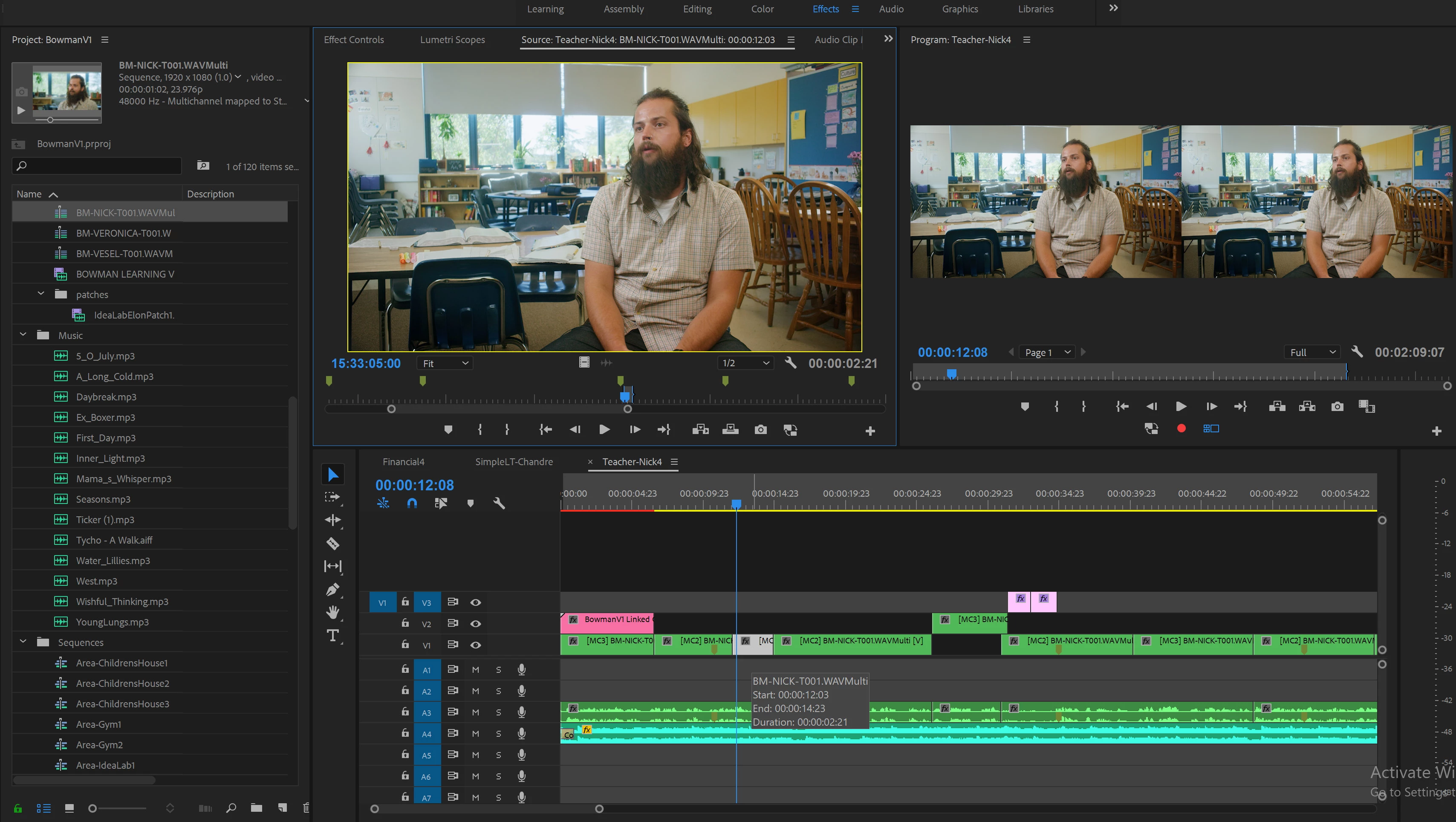Viewport: 1456px width, 822px height.
Task: Hide track V3 with eye icon
Action: click(x=475, y=602)
